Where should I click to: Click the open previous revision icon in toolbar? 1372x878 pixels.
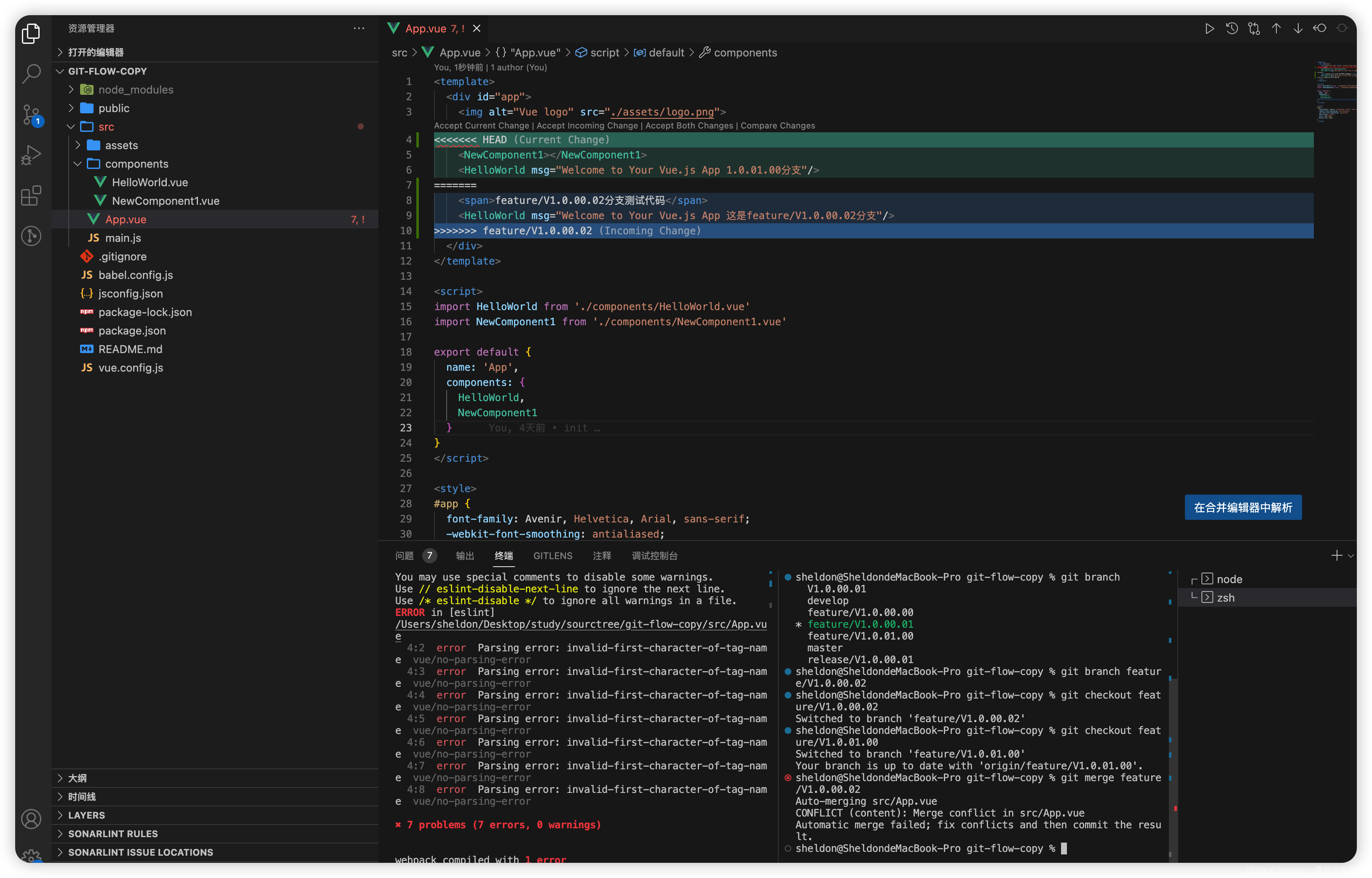[x=1320, y=29]
